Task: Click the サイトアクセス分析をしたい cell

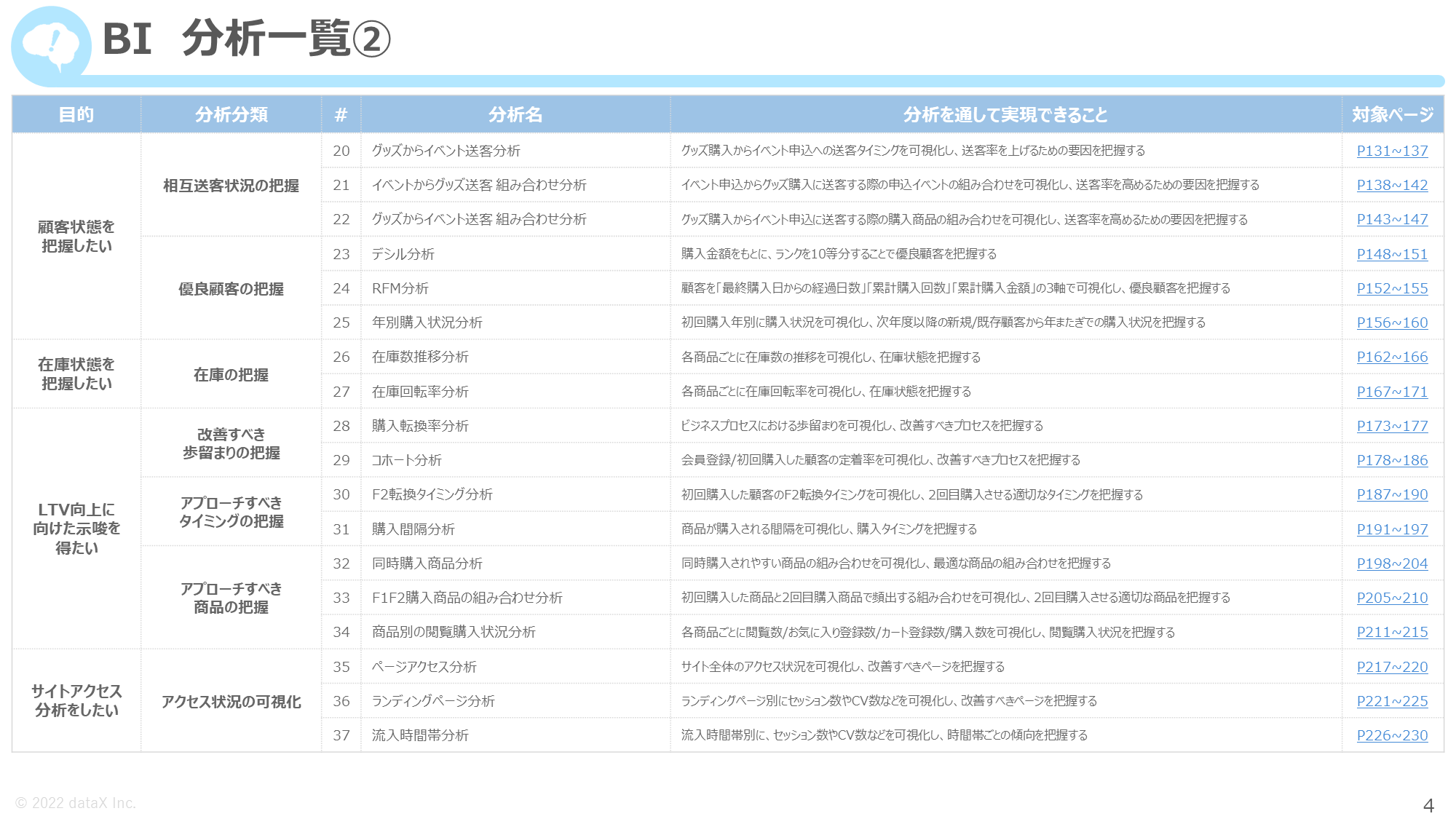Action: (76, 700)
